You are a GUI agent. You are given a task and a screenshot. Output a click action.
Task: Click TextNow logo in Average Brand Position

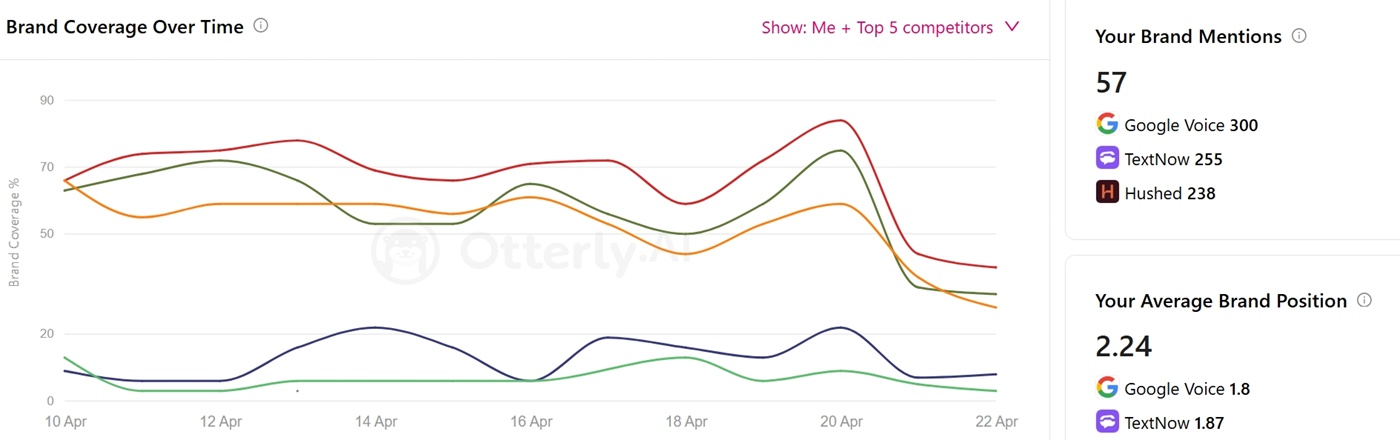(1106, 423)
